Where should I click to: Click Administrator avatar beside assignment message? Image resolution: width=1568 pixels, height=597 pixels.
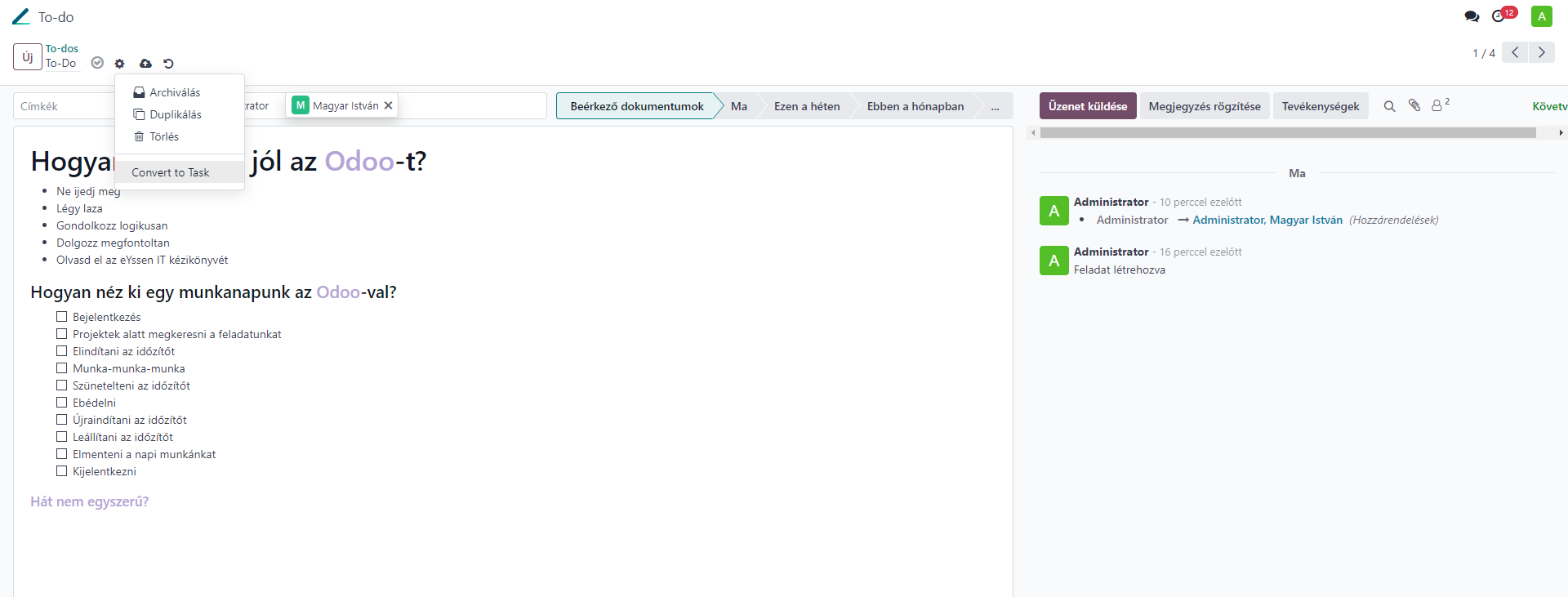pyautogui.click(x=1053, y=211)
